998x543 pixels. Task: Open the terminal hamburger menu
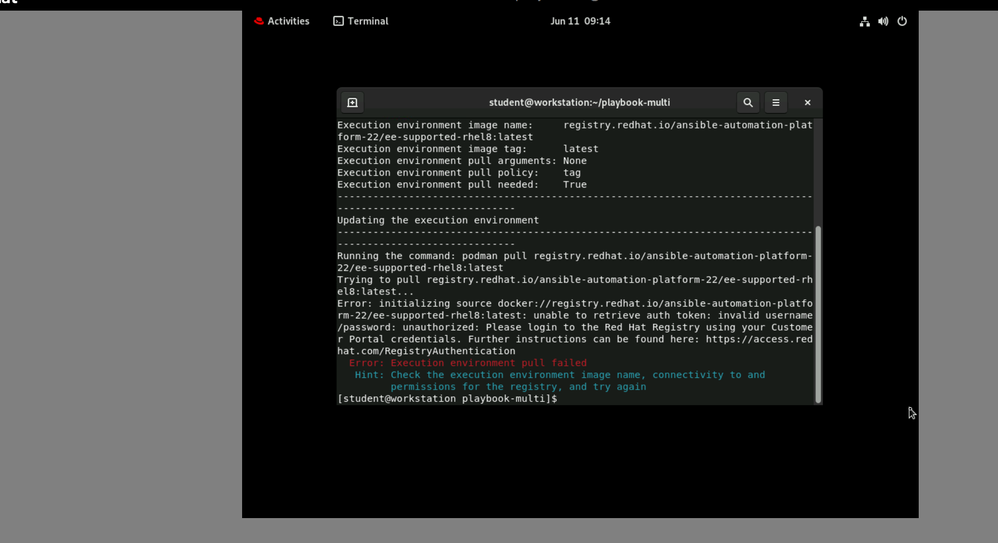click(776, 103)
